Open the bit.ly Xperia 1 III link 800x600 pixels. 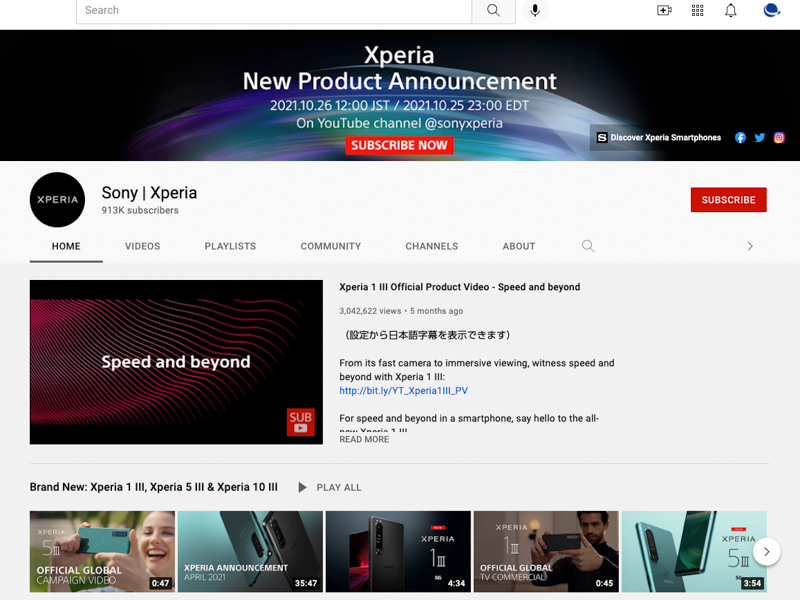[x=402, y=390]
